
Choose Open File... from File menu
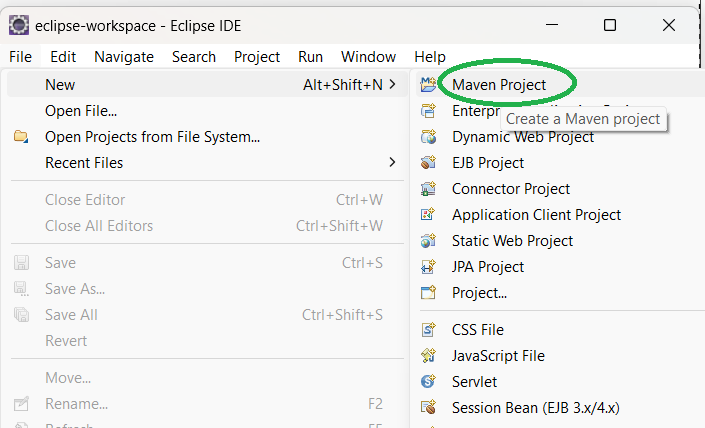pyautogui.click(x=81, y=111)
